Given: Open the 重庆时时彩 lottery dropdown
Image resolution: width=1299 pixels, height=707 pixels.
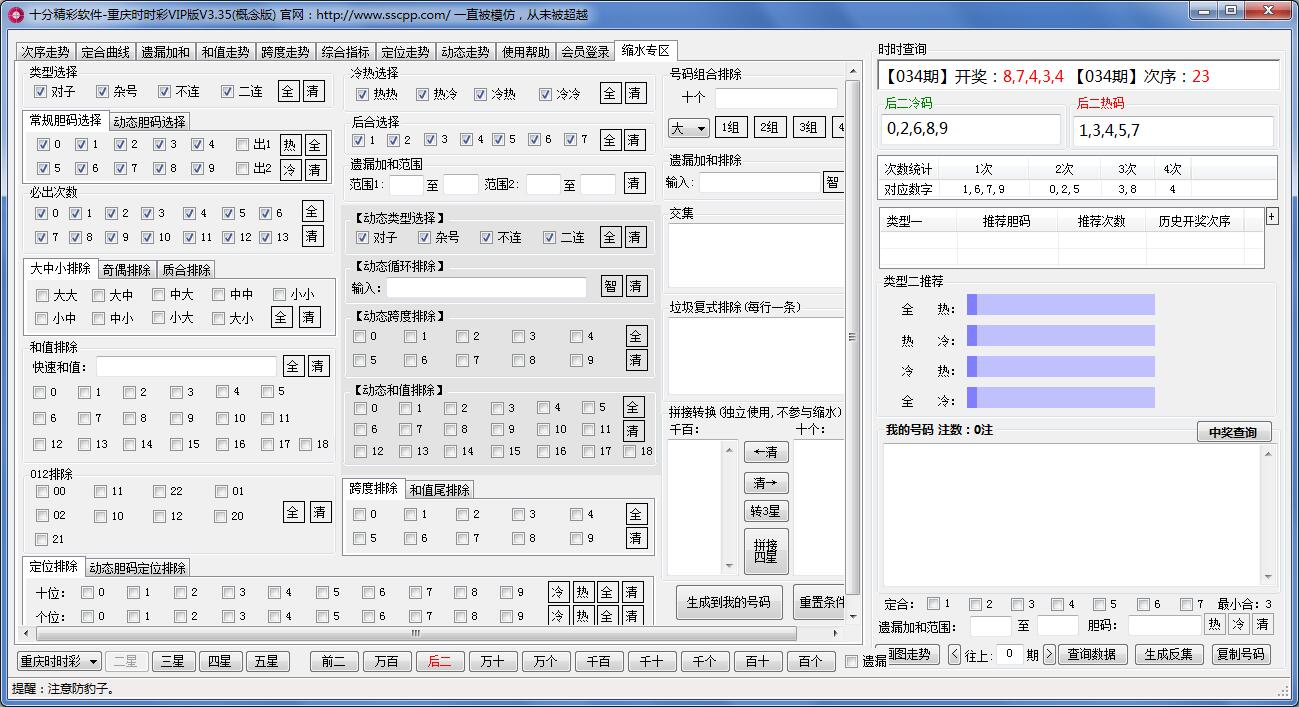Looking at the screenshot, I should click(x=60, y=661).
